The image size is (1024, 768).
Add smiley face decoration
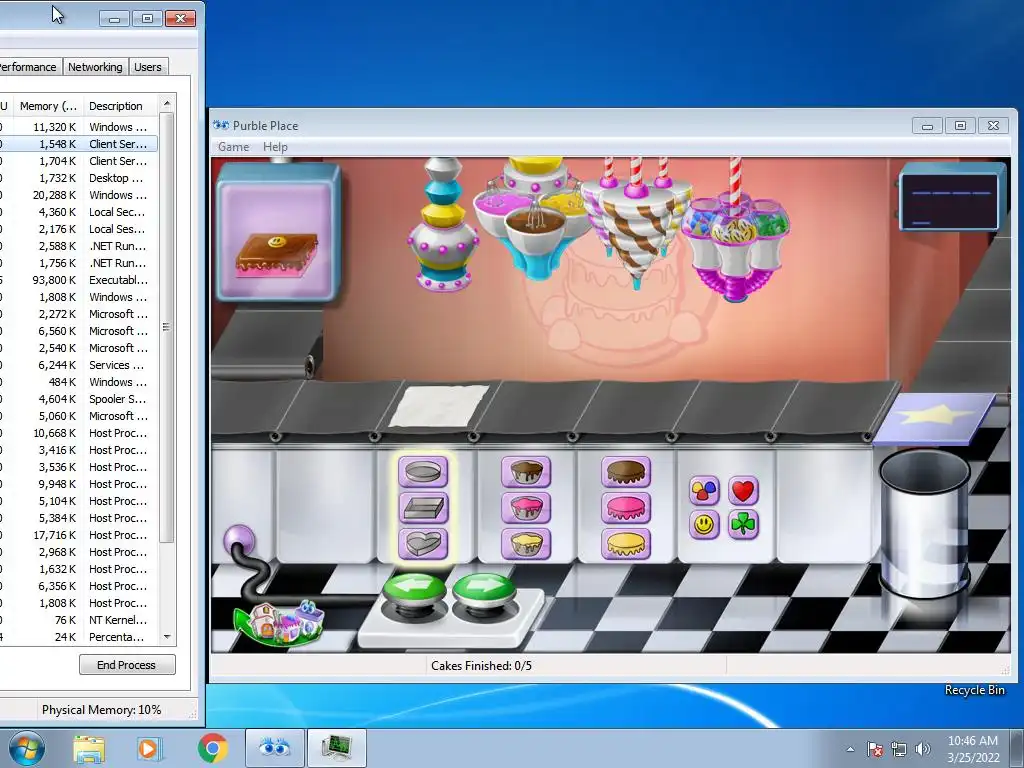coord(704,524)
